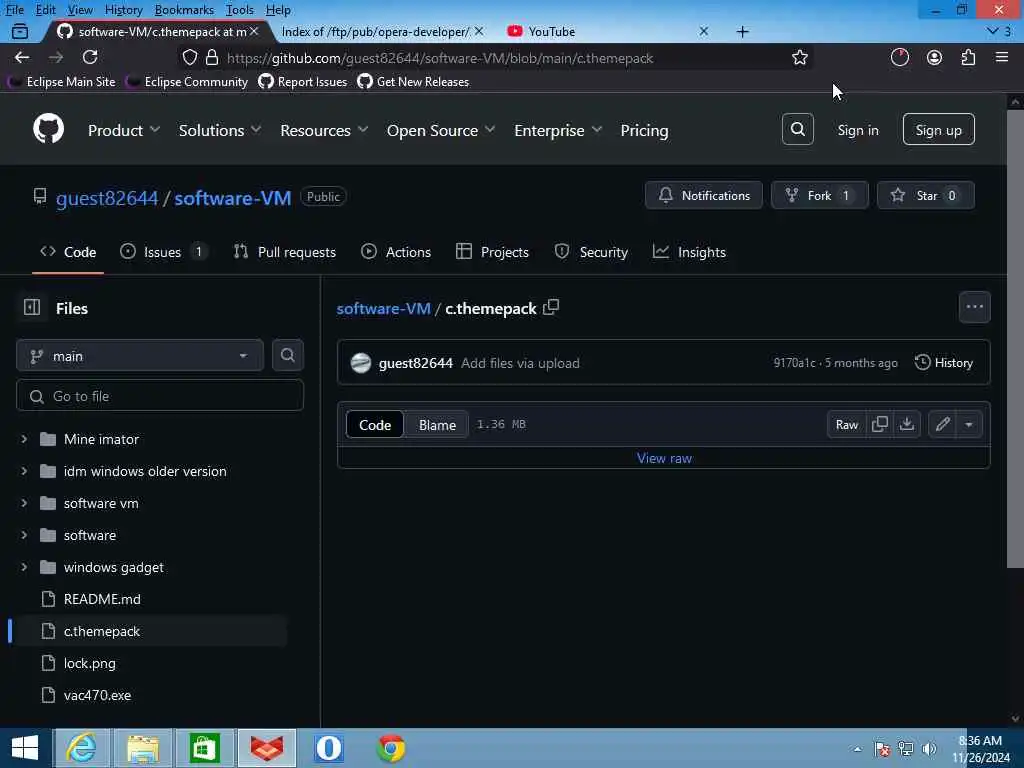
Task: Open the Solutions navigation dropdown
Action: click(x=219, y=130)
